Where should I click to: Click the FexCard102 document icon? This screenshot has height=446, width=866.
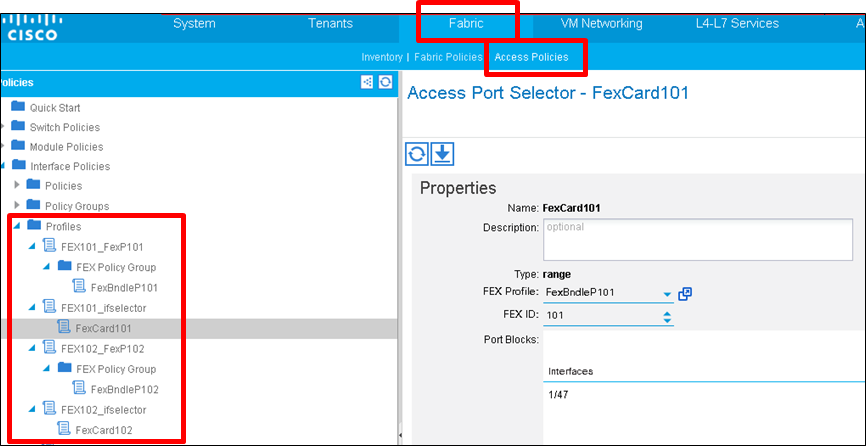(x=64, y=429)
